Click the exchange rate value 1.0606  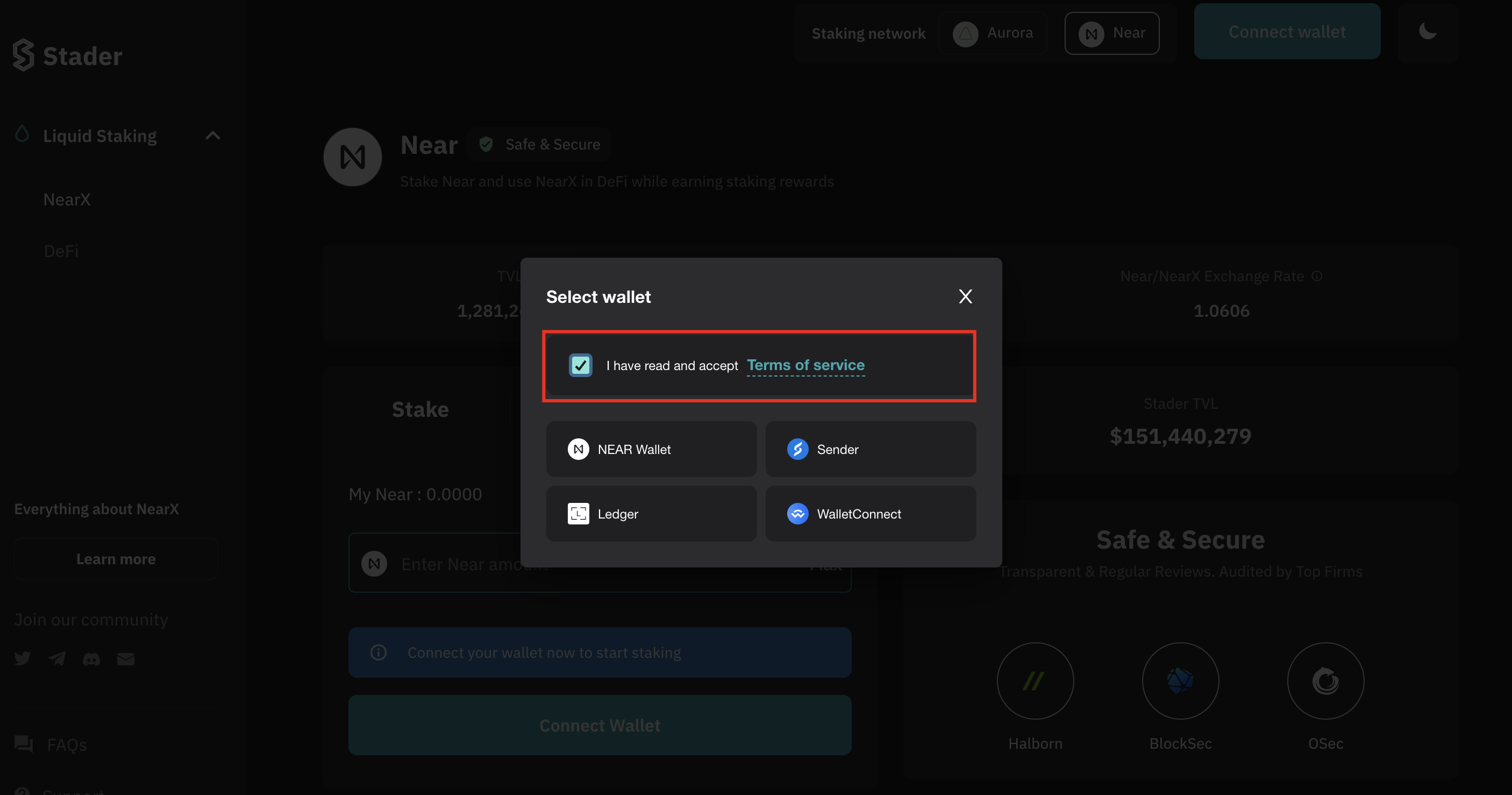click(x=1221, y=310)
